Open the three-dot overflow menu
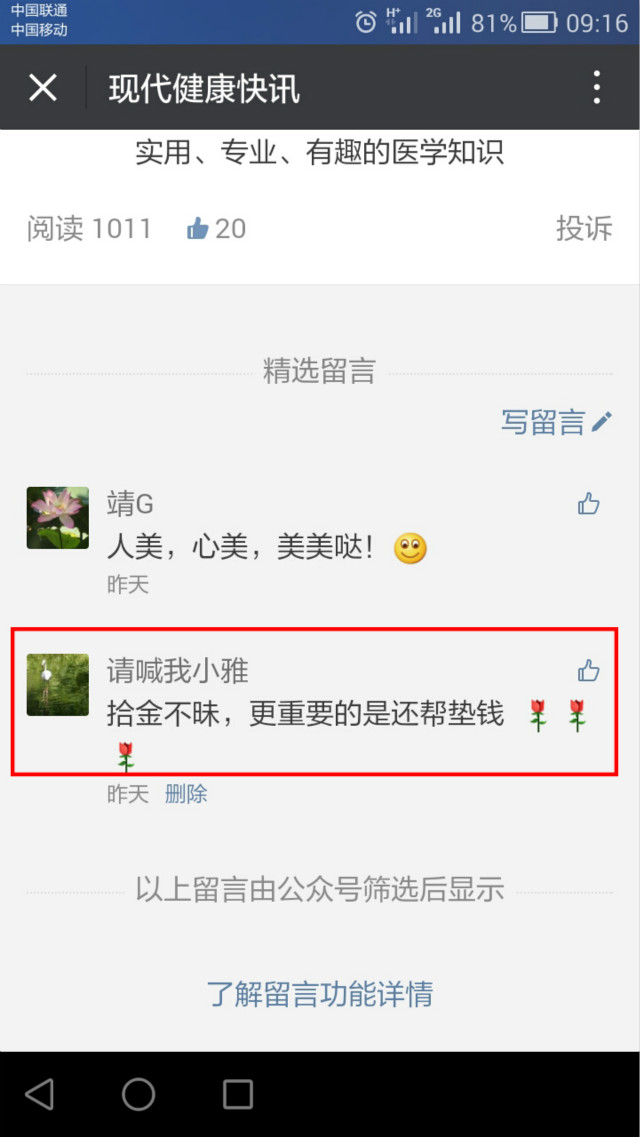Image resolution: width=640 pixels, height=1137 pixels. click(x=597, y=88)
